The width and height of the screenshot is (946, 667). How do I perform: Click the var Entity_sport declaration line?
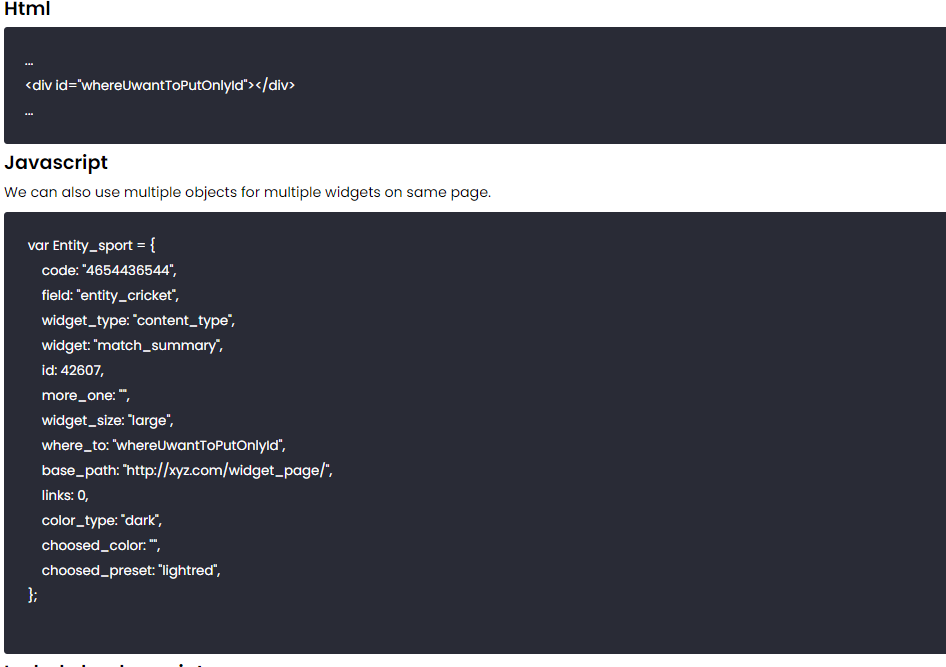coord(92,245)
